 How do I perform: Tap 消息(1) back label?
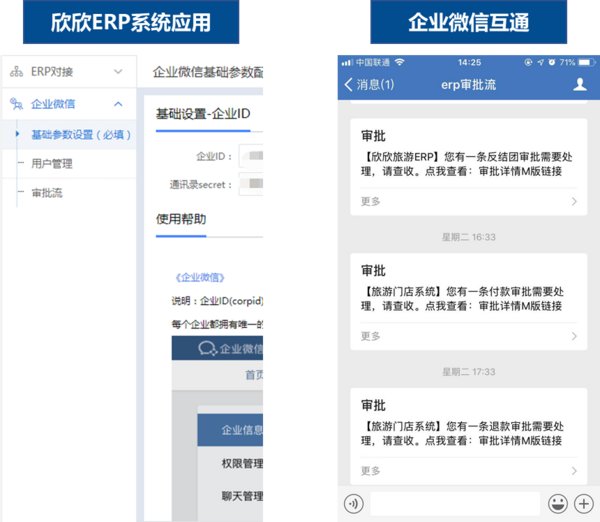[375, 85]
